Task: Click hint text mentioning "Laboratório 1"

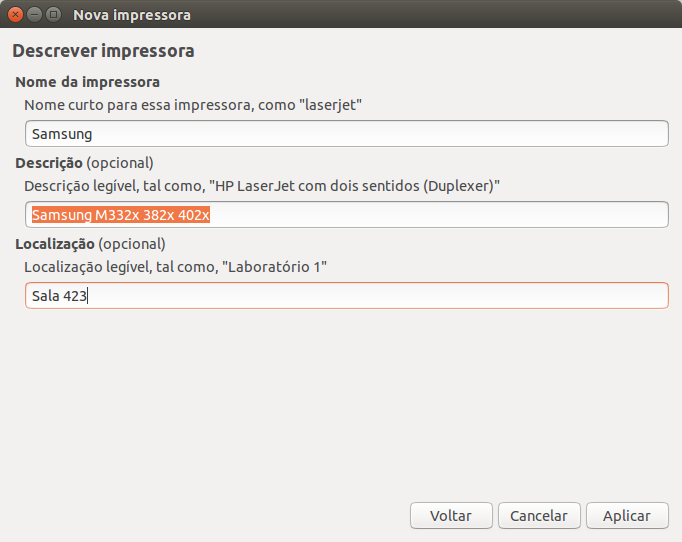Action: tap(175, 267)
